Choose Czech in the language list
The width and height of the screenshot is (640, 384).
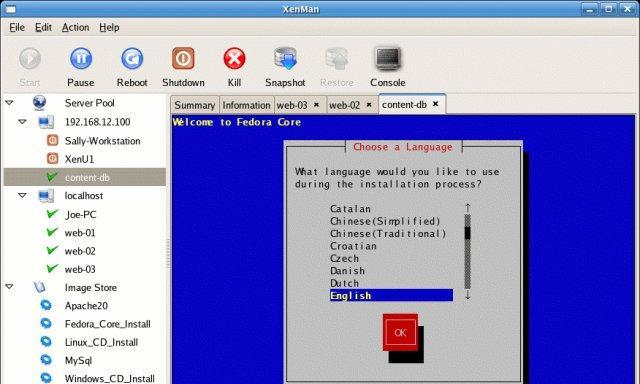click(x=344, y=258)
